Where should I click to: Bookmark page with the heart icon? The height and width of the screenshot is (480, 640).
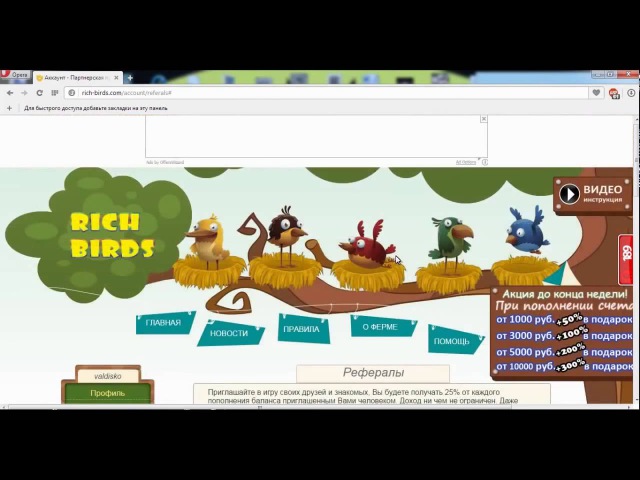point(596,93)
